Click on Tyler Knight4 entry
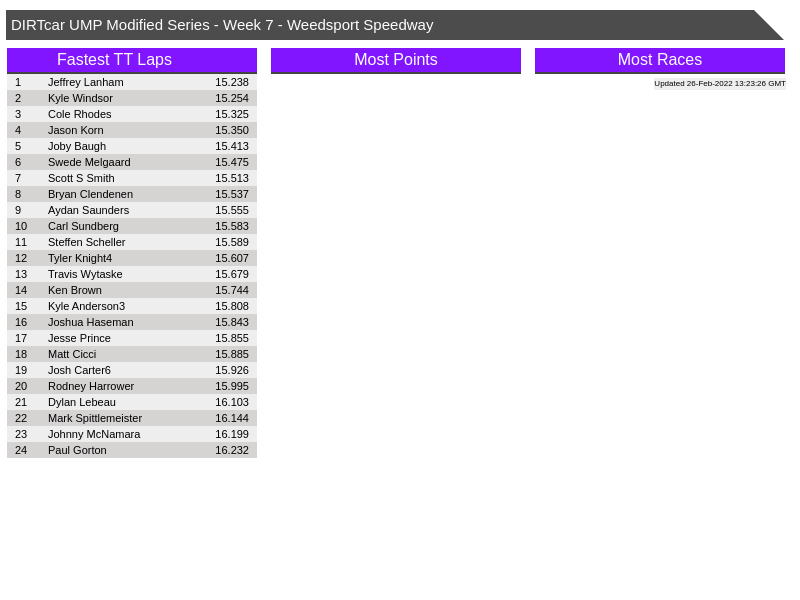This screenshot has width=800, height=600. [80, 258]
